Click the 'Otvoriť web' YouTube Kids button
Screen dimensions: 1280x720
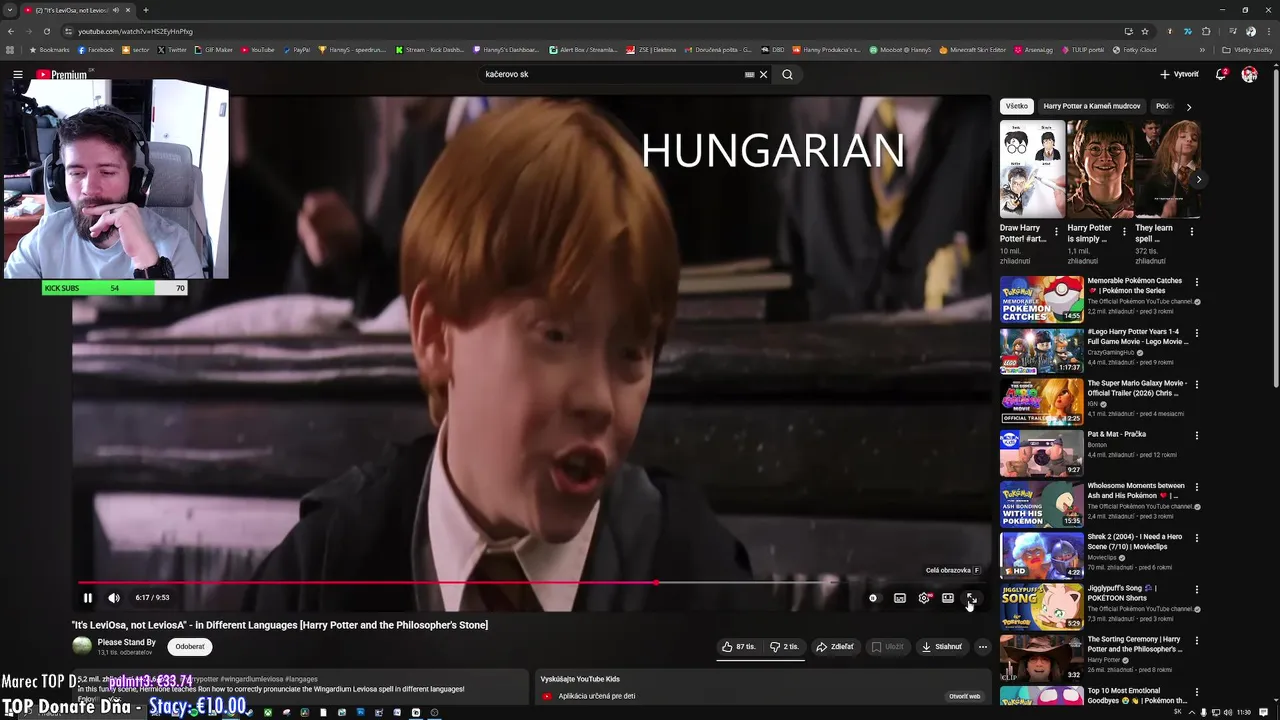tap(965, 696)
